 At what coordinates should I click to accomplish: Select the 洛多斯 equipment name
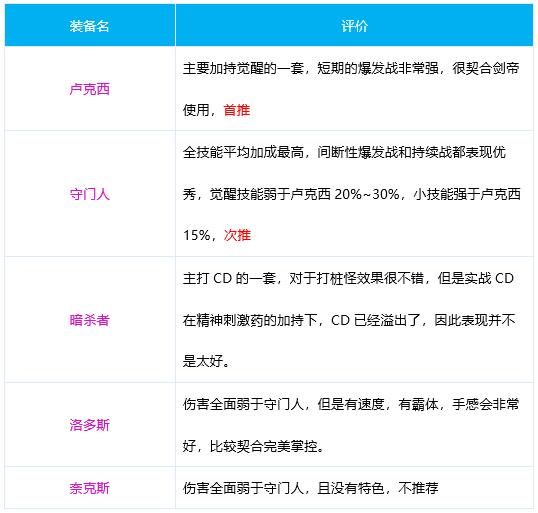tap(90, 425)
